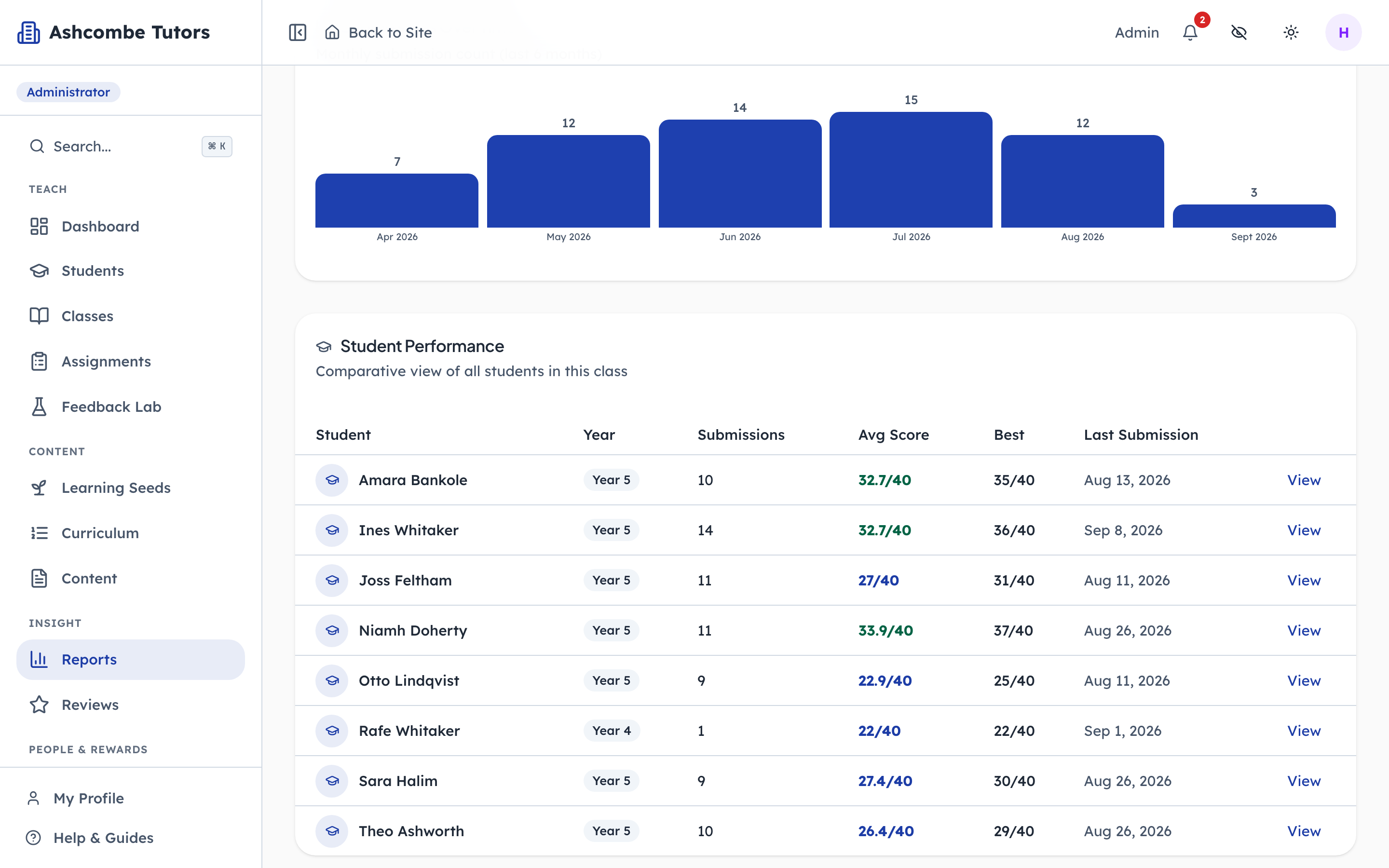Click the Classes book icon

pyautogui.click(x=39, y=316)
